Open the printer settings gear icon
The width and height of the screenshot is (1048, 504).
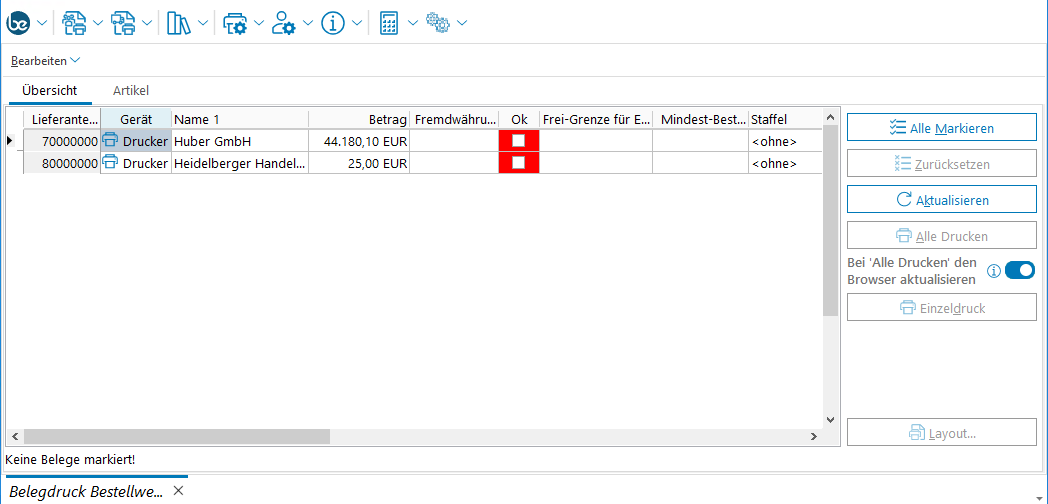click(235, 23)
